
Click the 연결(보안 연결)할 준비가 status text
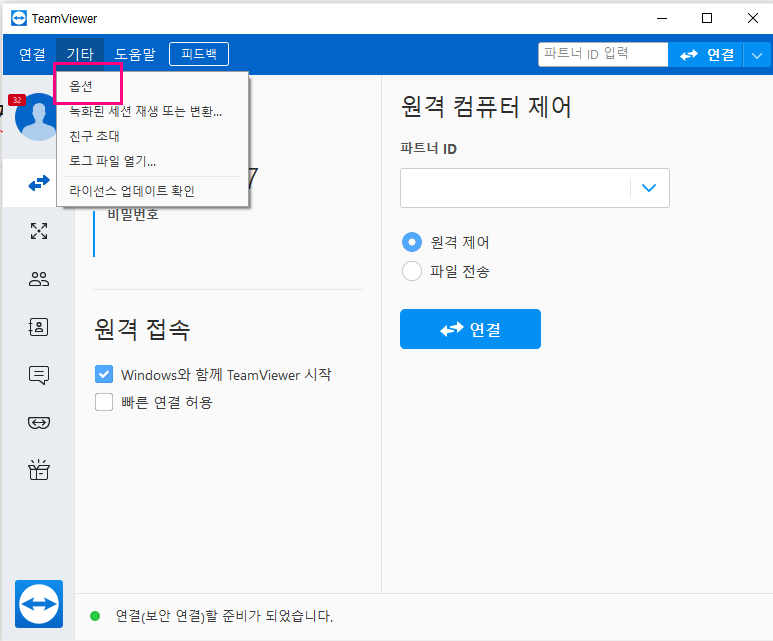pyautogui.click(x=224, y=616)
